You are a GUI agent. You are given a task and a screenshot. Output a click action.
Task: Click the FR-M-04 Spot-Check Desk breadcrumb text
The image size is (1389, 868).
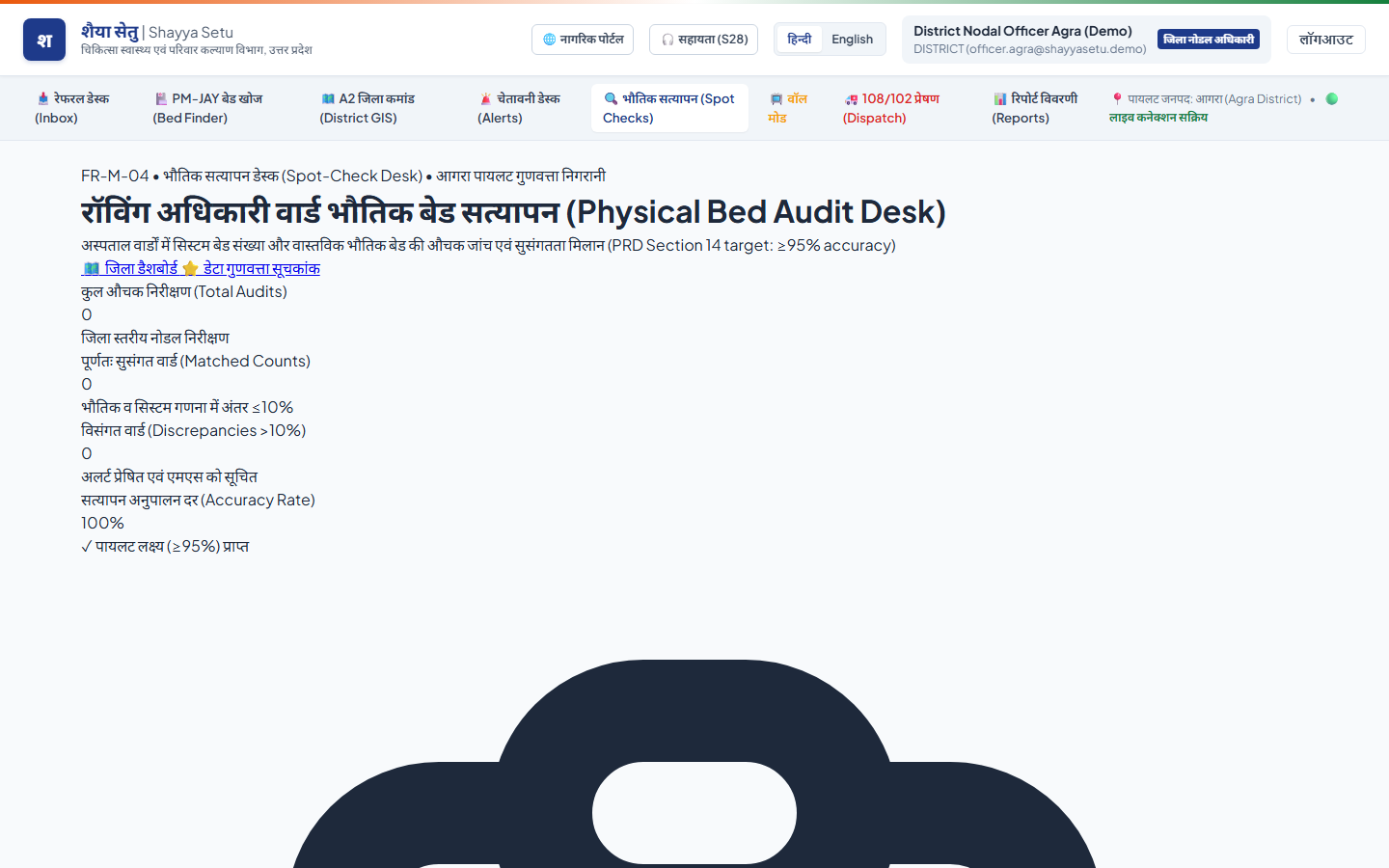tap(343, 176)
